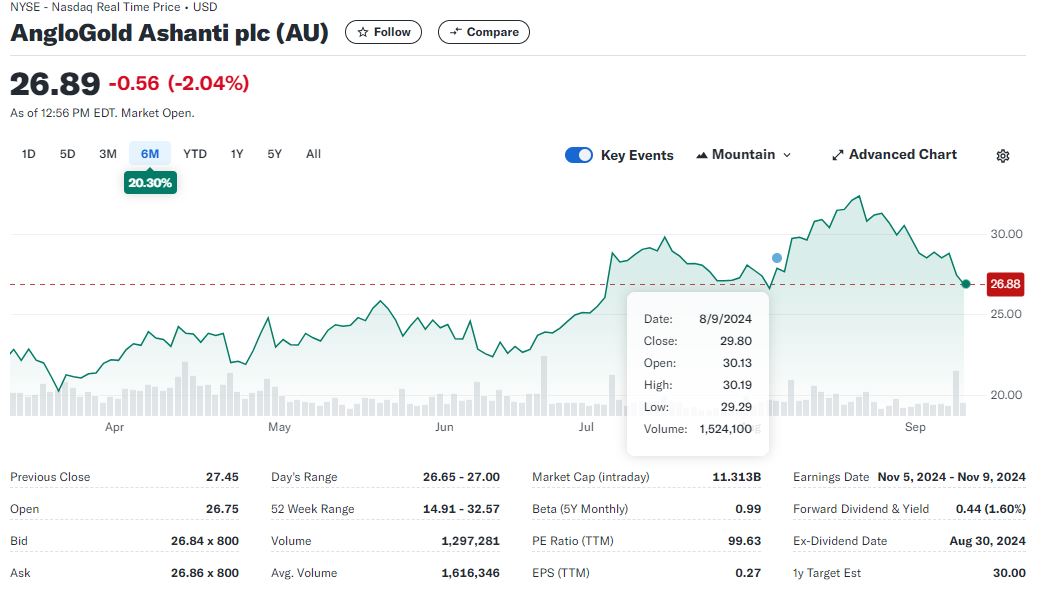Click the Earnings Date value
Image resolution: width=1042 pixels, height=599 pixels.
pyautogui.click(x=951, y=477)
